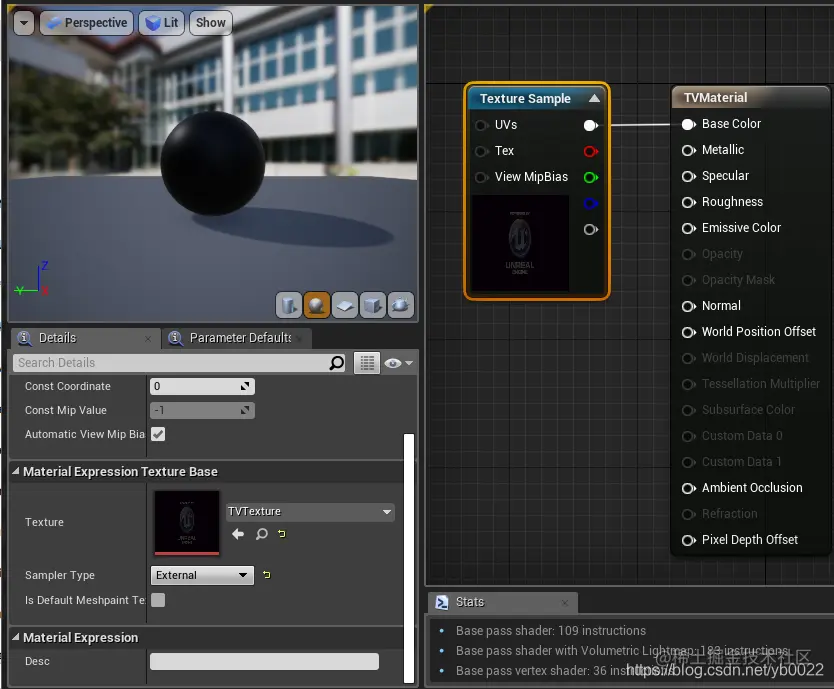Switch preview mesh to cube
The image size is (834, 689).
[373, 305]
